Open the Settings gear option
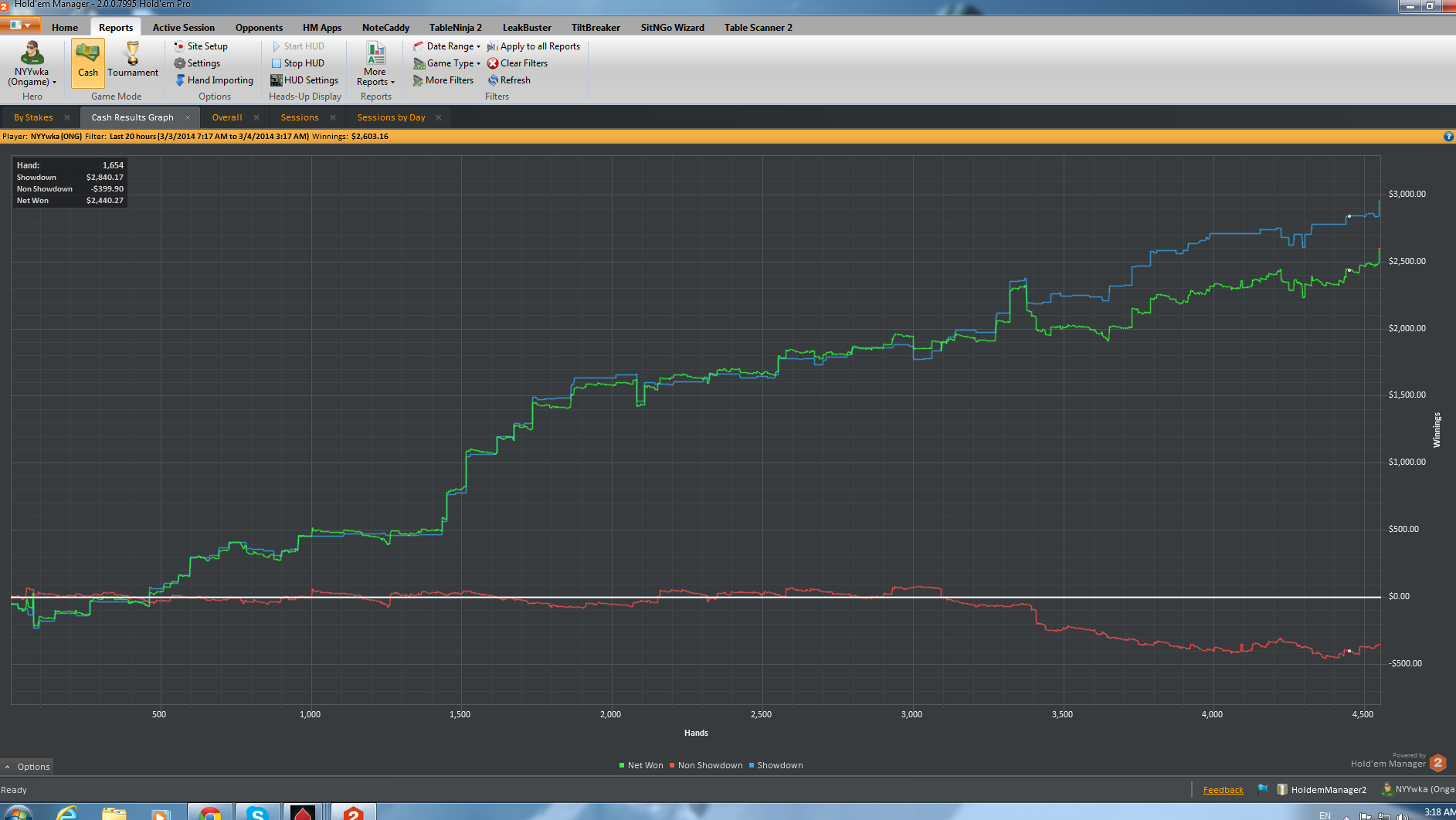The width and height of the screenshot is (1456, 820). click(197, 63)
